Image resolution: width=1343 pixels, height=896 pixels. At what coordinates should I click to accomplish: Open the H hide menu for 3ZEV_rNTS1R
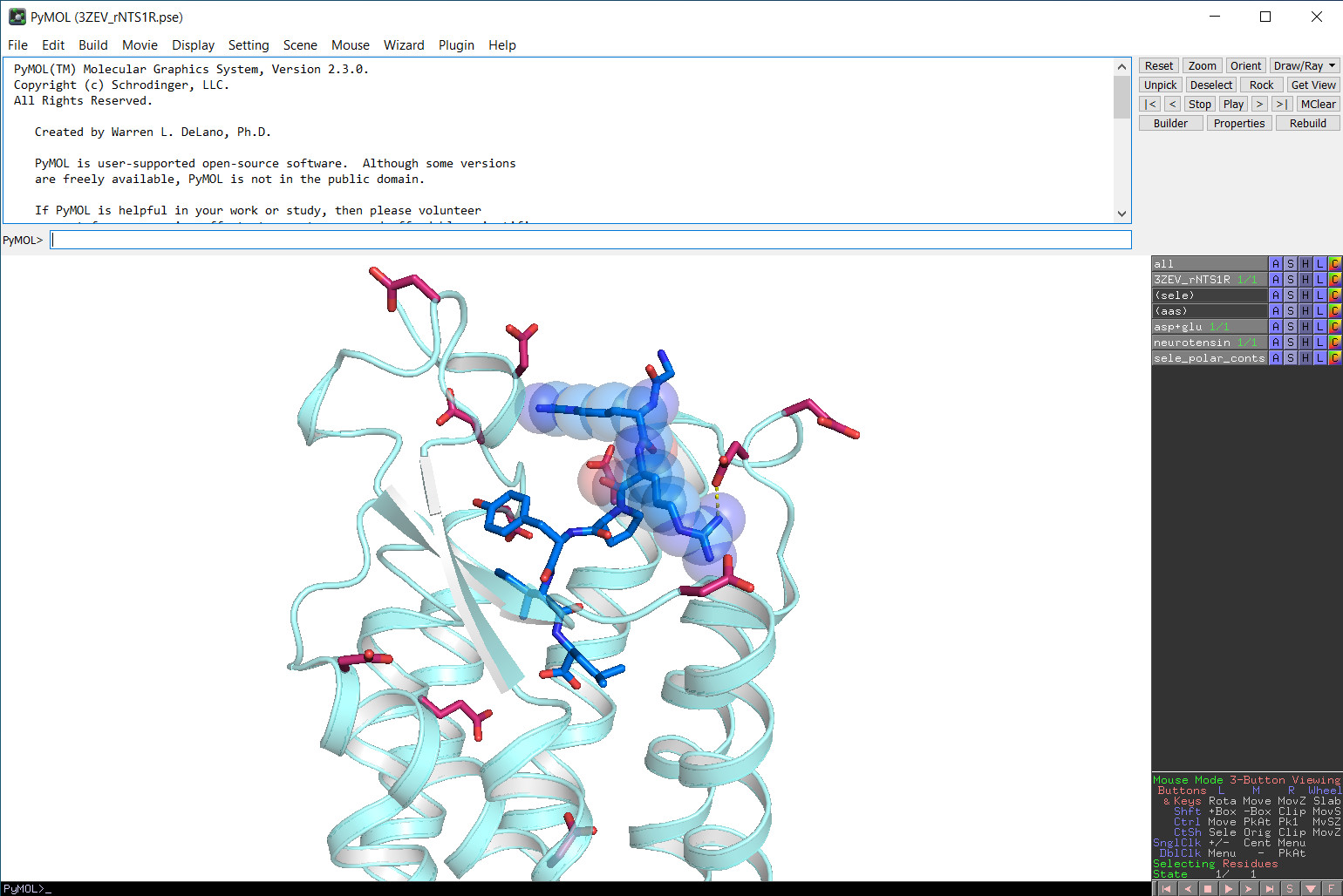(1306, 280)
